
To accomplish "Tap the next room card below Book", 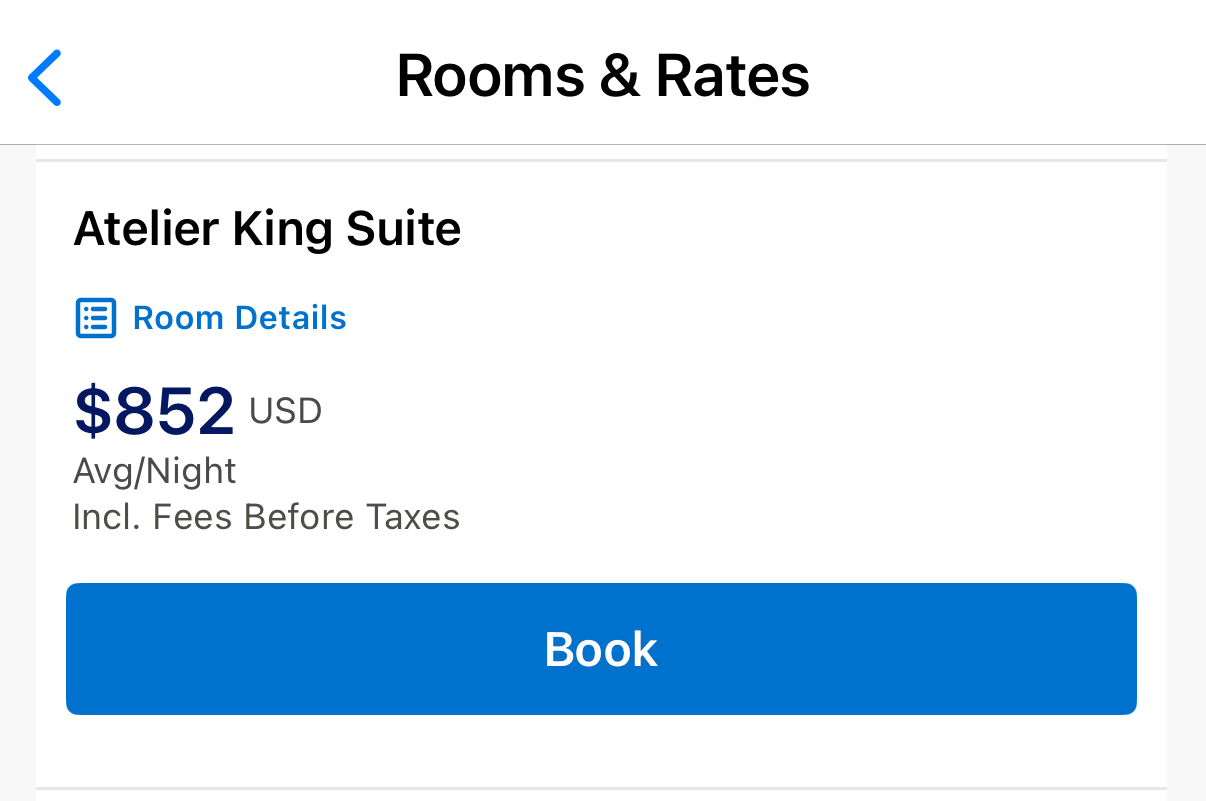I will [600, 795].
